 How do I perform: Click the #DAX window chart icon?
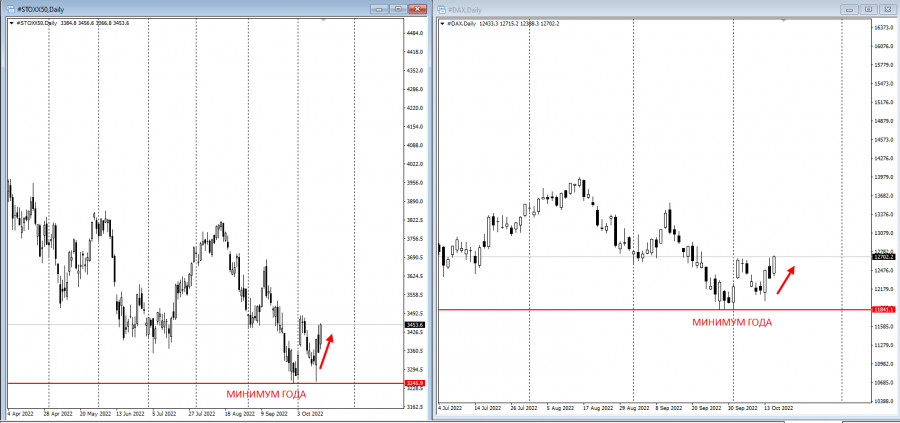click(442, 10)
